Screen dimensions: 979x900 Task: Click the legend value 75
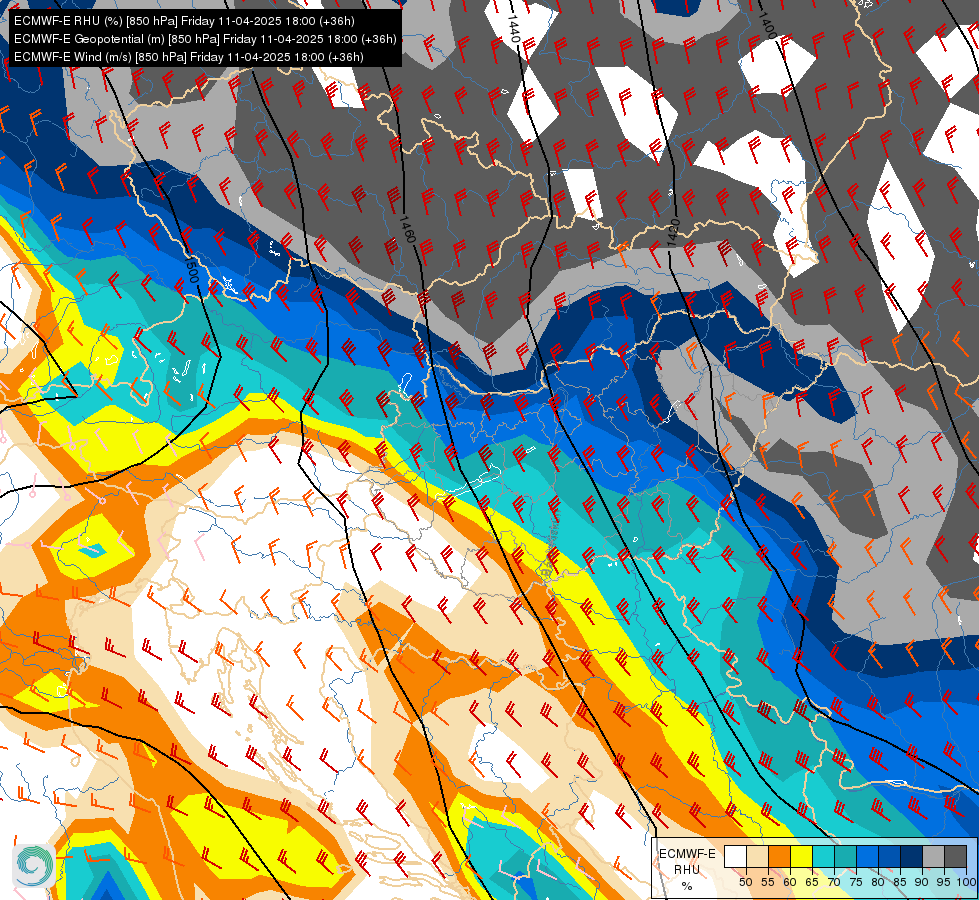[856, 883]
